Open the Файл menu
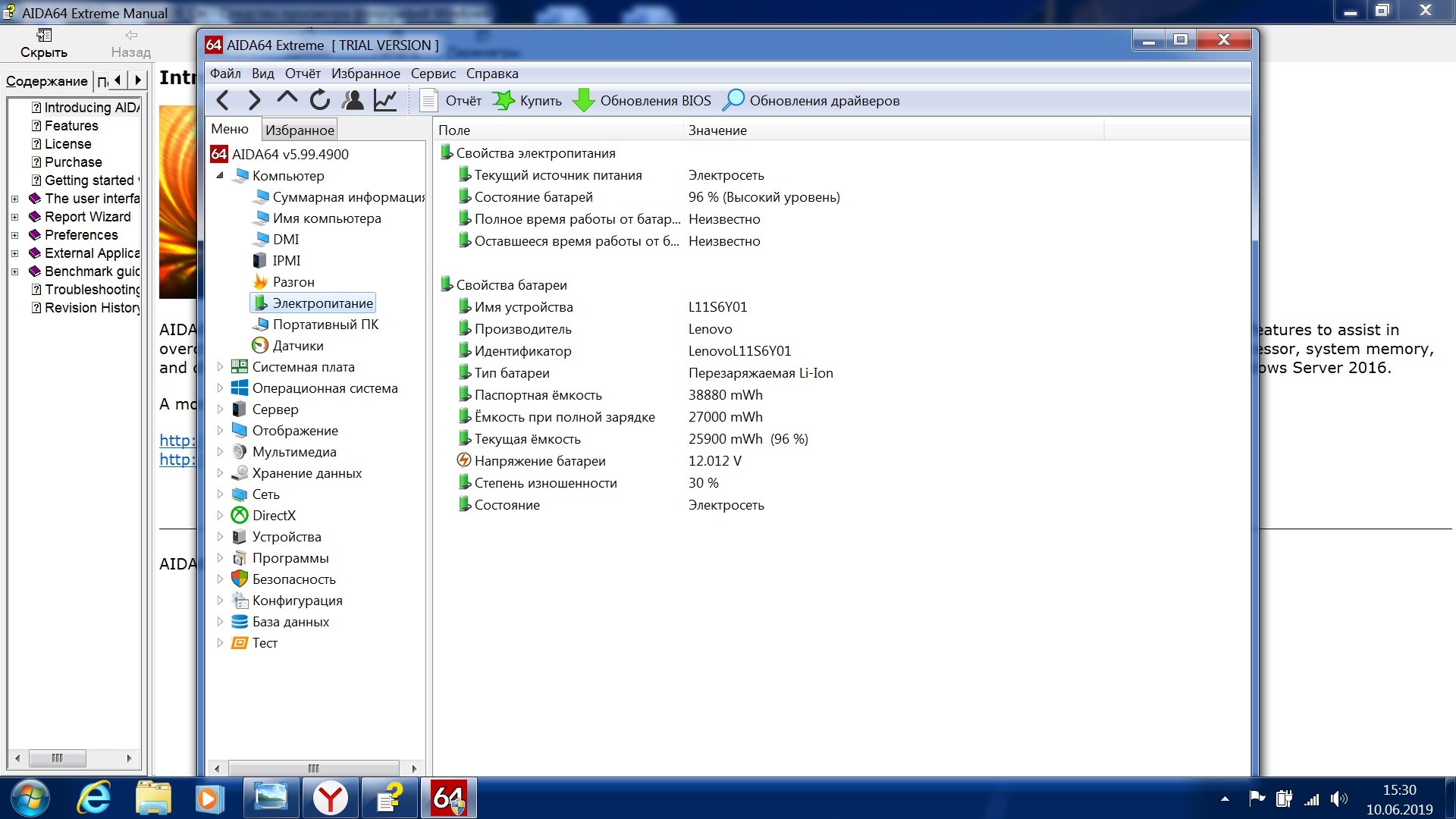Image resolution: width=1456 pixels, height=819 pixels. tap(225, 74)
